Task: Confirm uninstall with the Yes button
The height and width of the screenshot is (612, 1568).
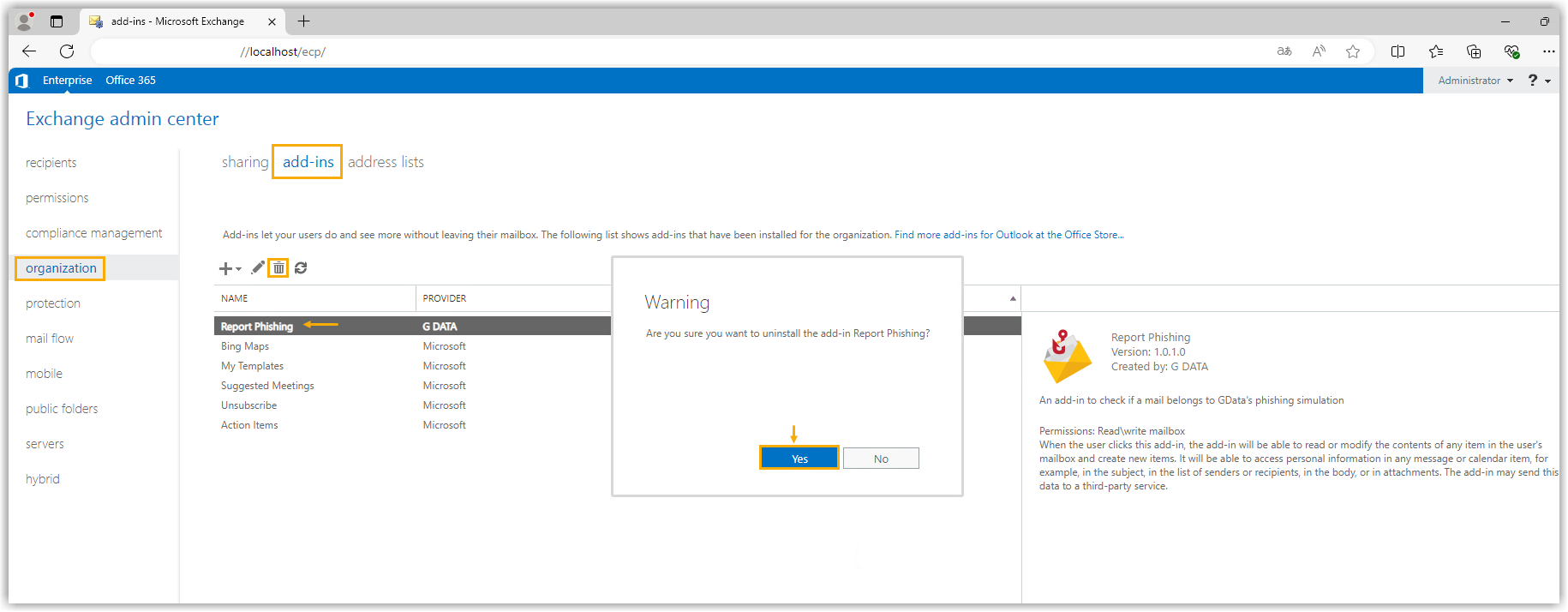Action: (799, 459)
